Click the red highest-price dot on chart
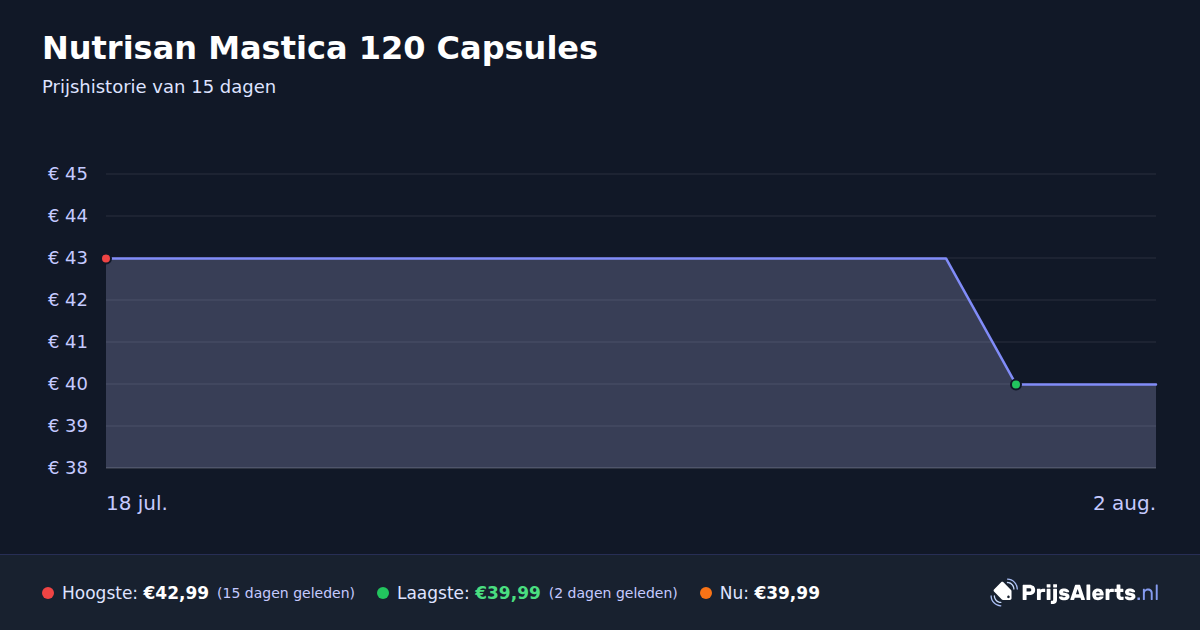 click(x=106, y=258)
